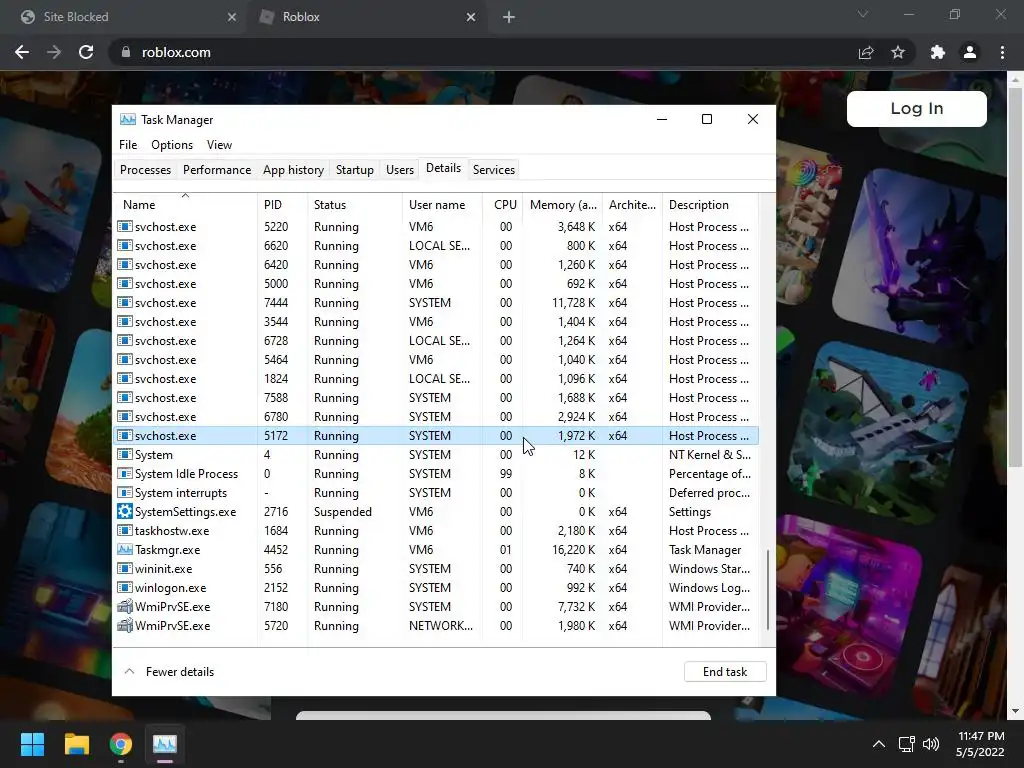Sort by Name column header
Screen dimensions: 1024x768
tap(185, 204)
